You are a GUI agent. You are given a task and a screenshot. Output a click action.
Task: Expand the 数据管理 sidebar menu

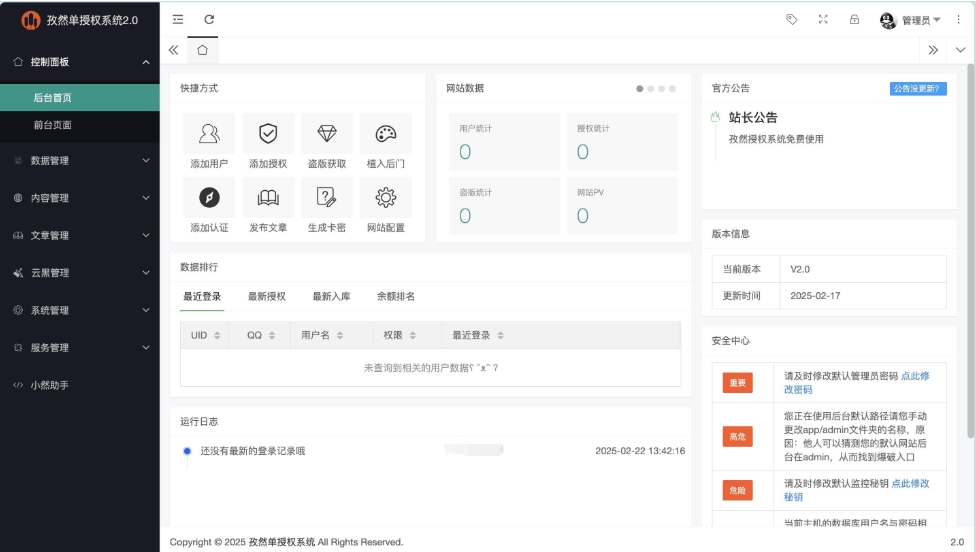(80, 161)
